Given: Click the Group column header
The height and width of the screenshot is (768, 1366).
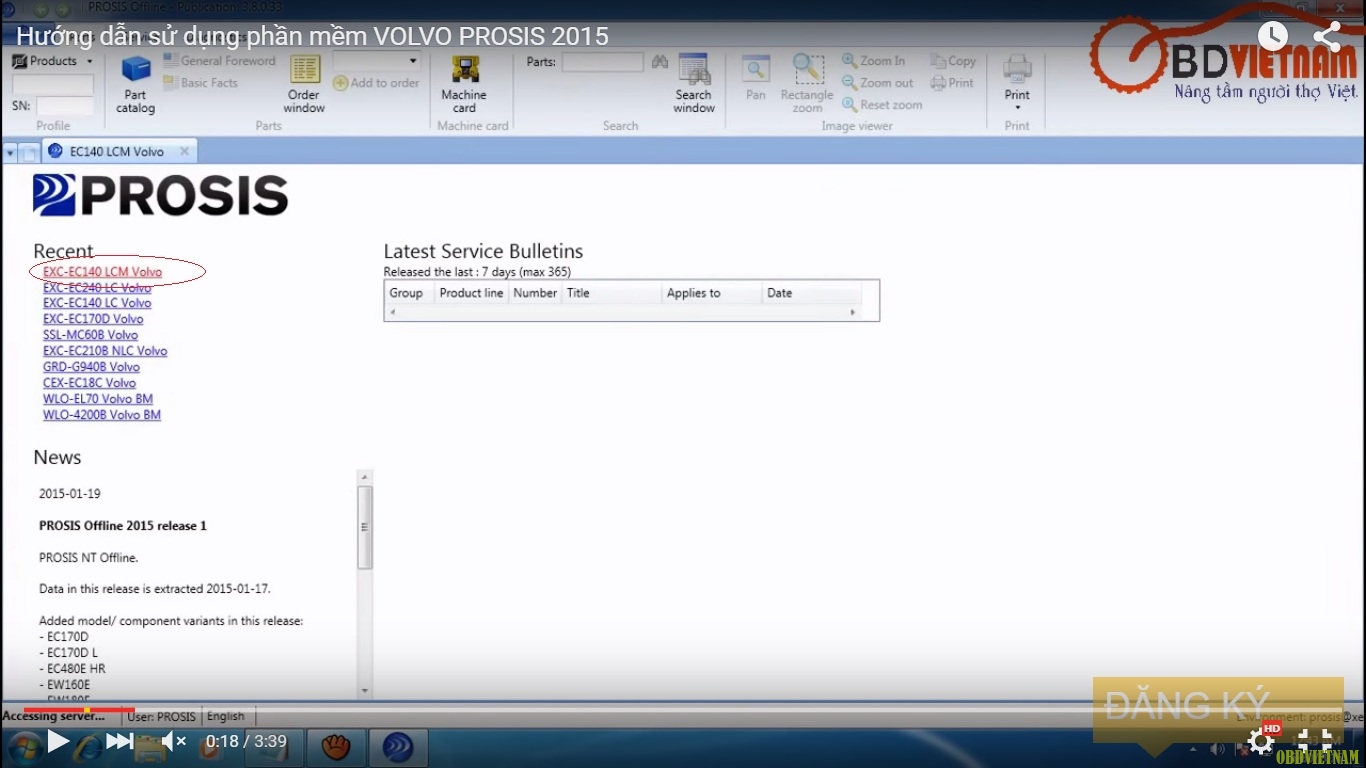Looking at the screenshot, I should (409, 293).
